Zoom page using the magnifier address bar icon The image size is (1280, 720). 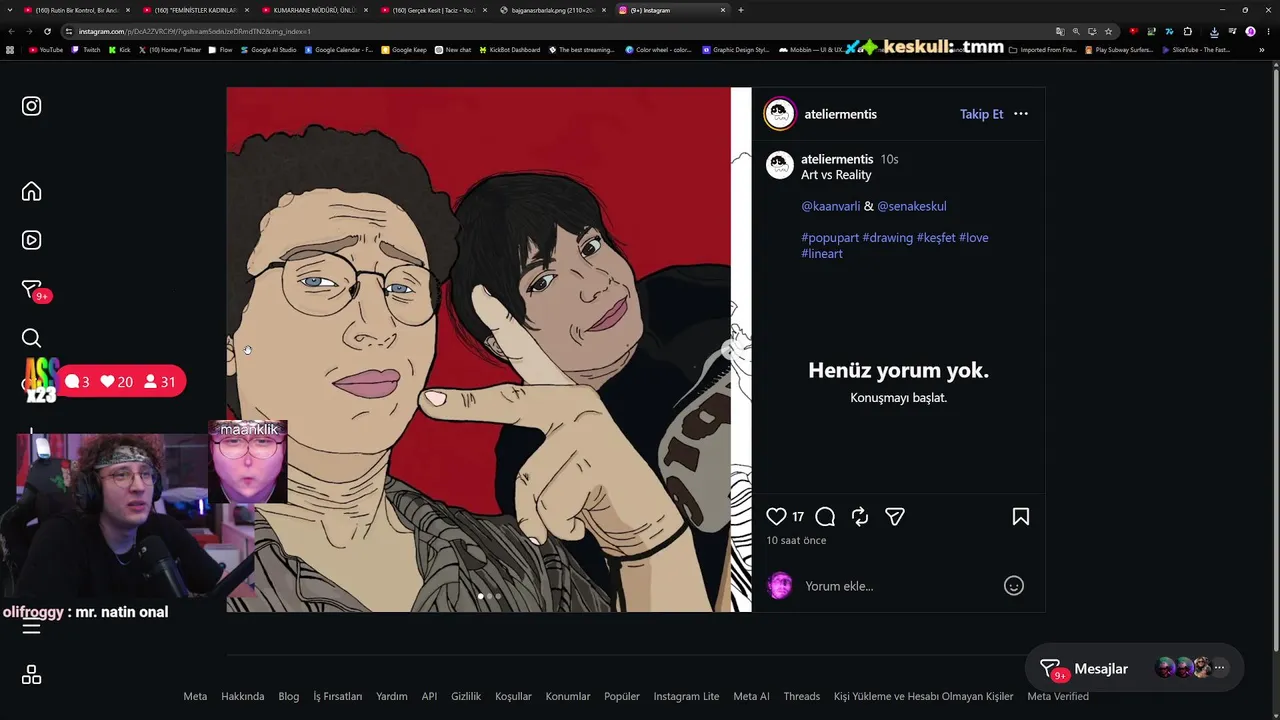pyautogui.click(x=1076, y=31)
